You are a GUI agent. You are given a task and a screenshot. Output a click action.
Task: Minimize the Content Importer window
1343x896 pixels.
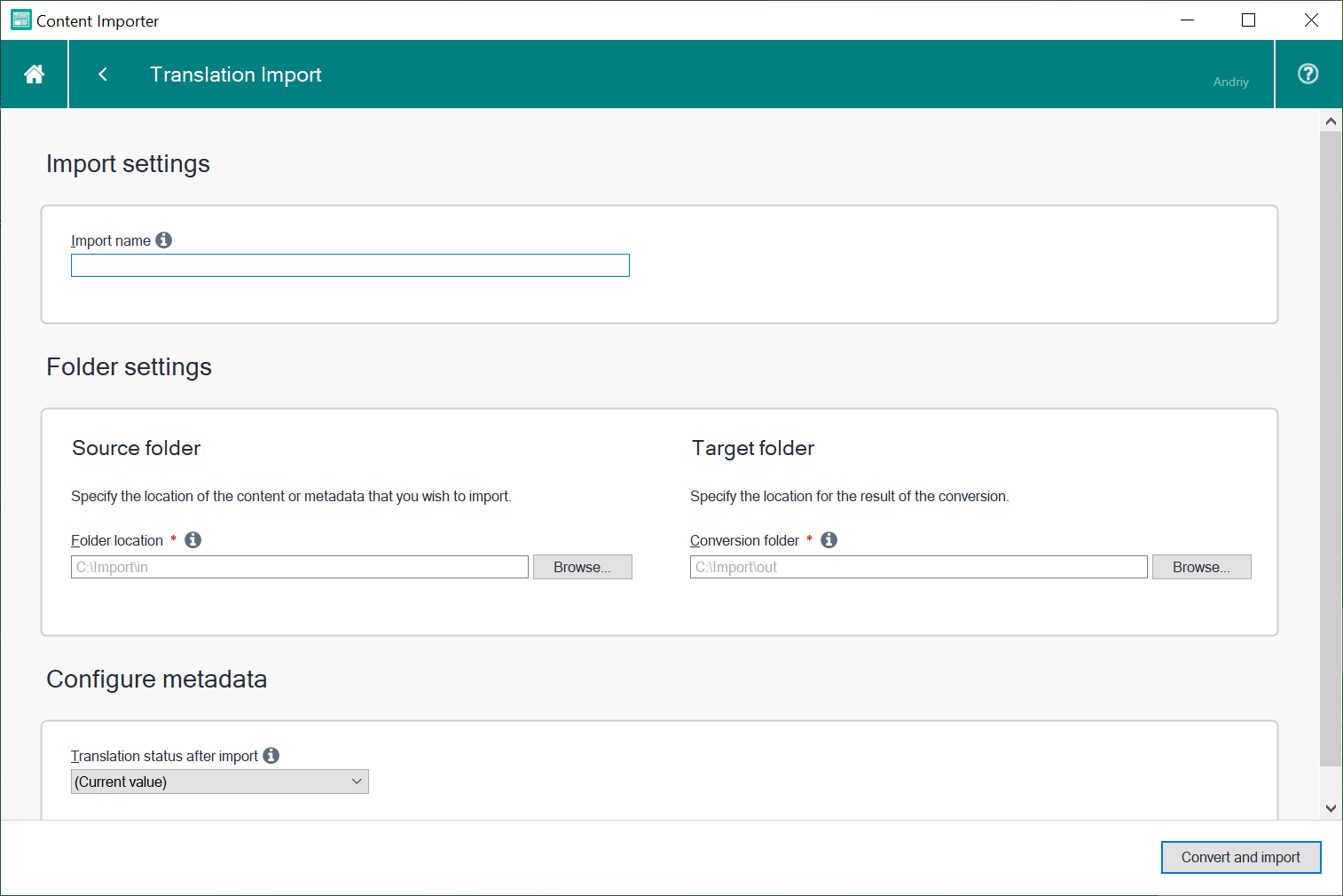(1187, 20)
